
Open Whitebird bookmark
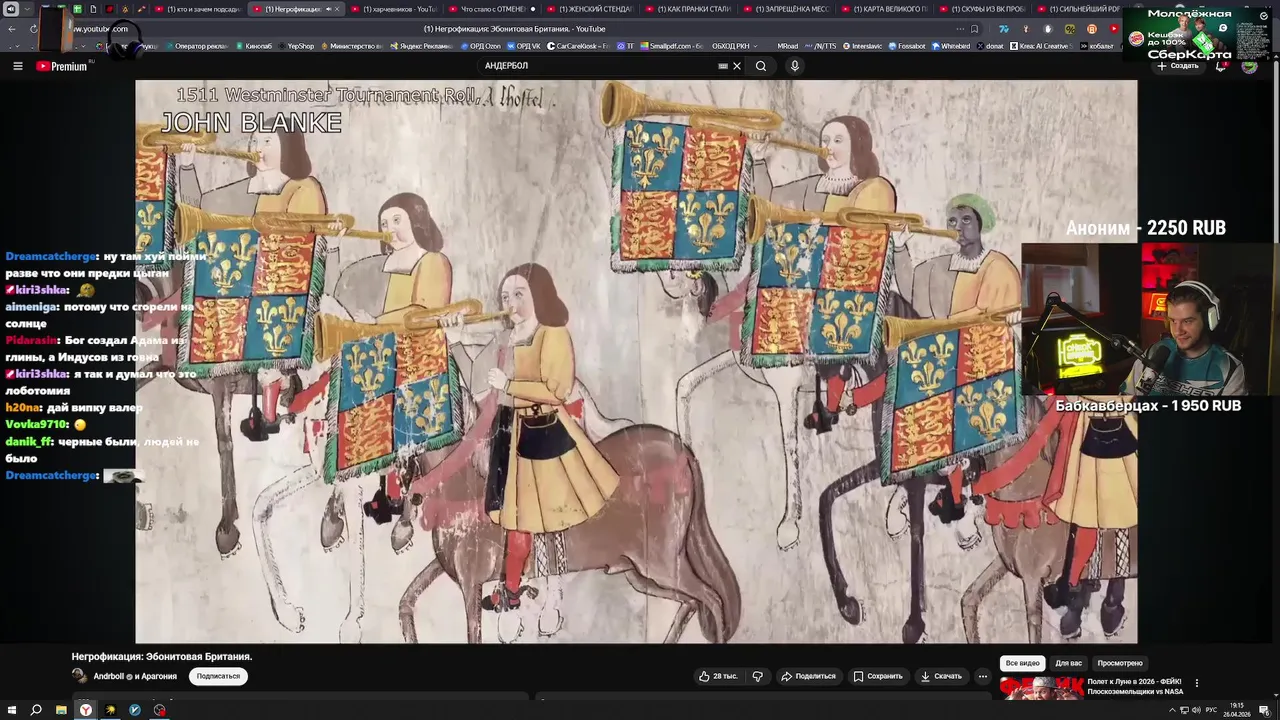coord(950,46)
